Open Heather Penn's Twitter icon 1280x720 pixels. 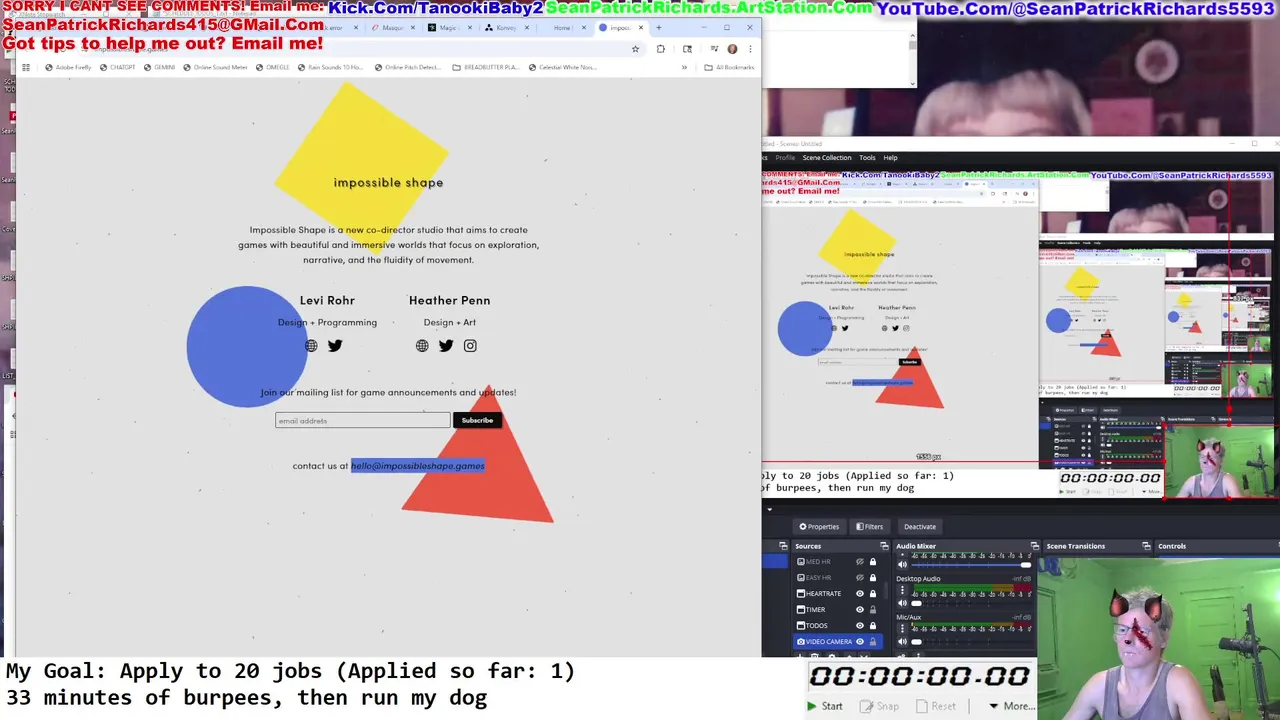click(x=446, y=346)
